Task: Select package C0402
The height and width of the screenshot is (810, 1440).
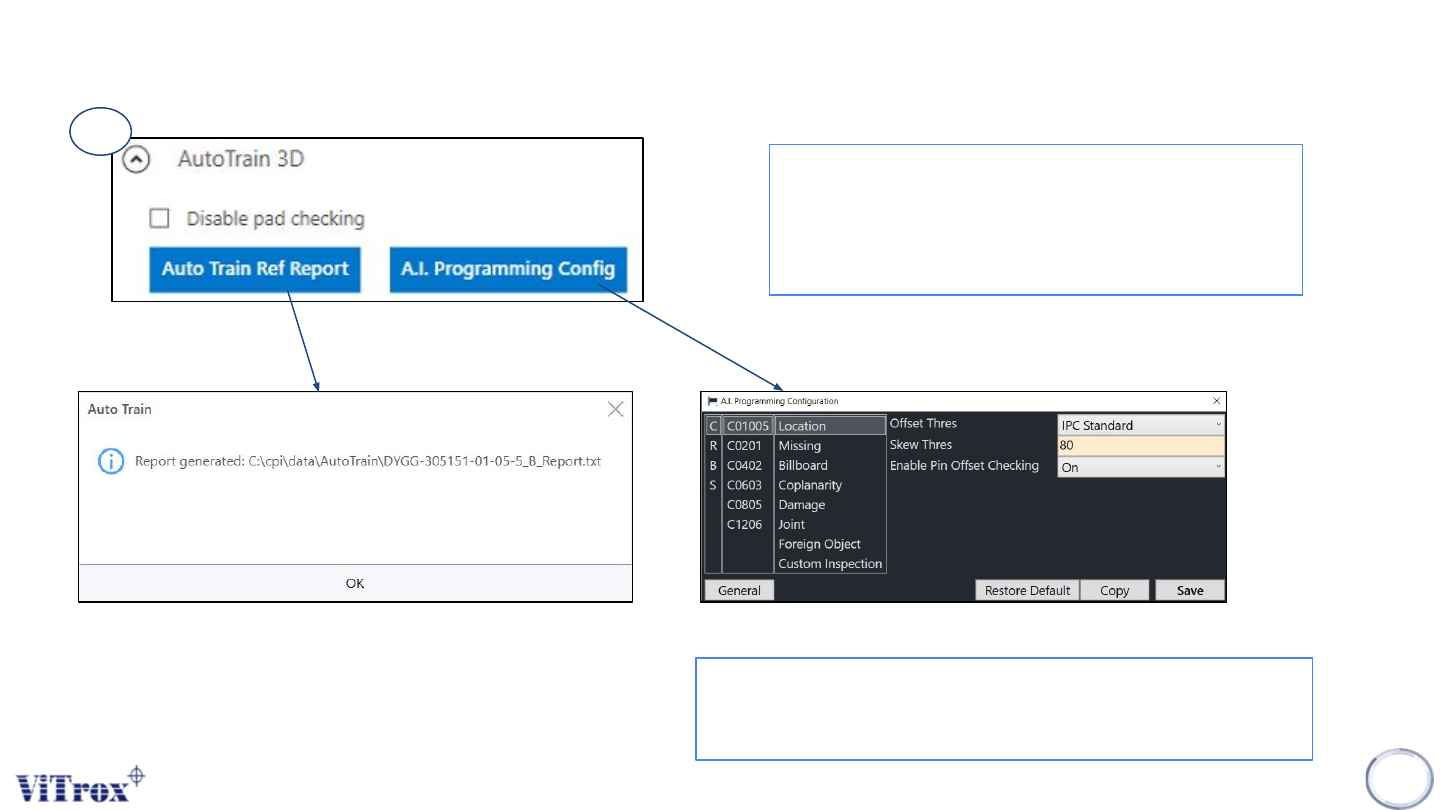Action: (748, 465)
